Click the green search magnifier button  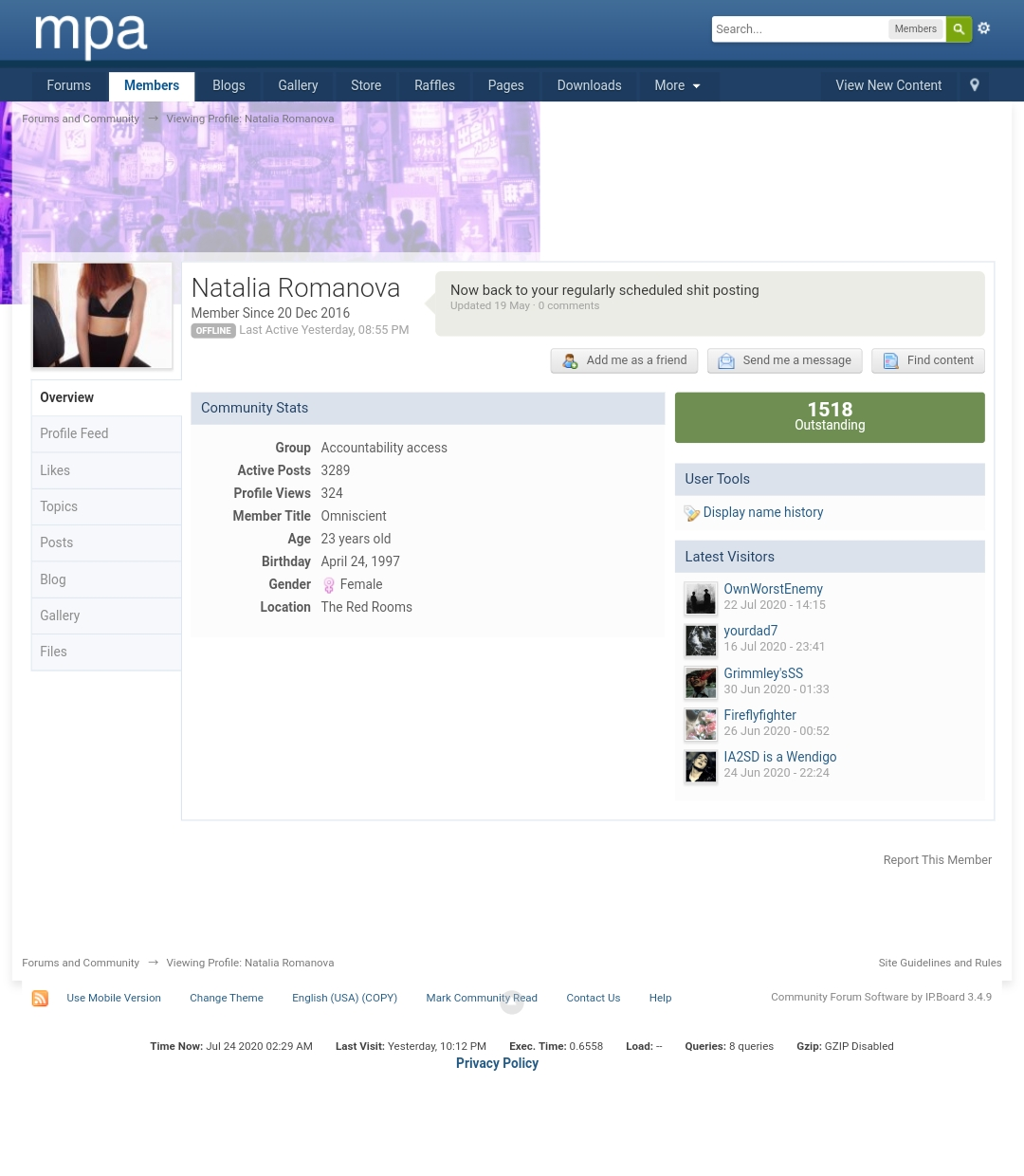(x=959, y=29)
